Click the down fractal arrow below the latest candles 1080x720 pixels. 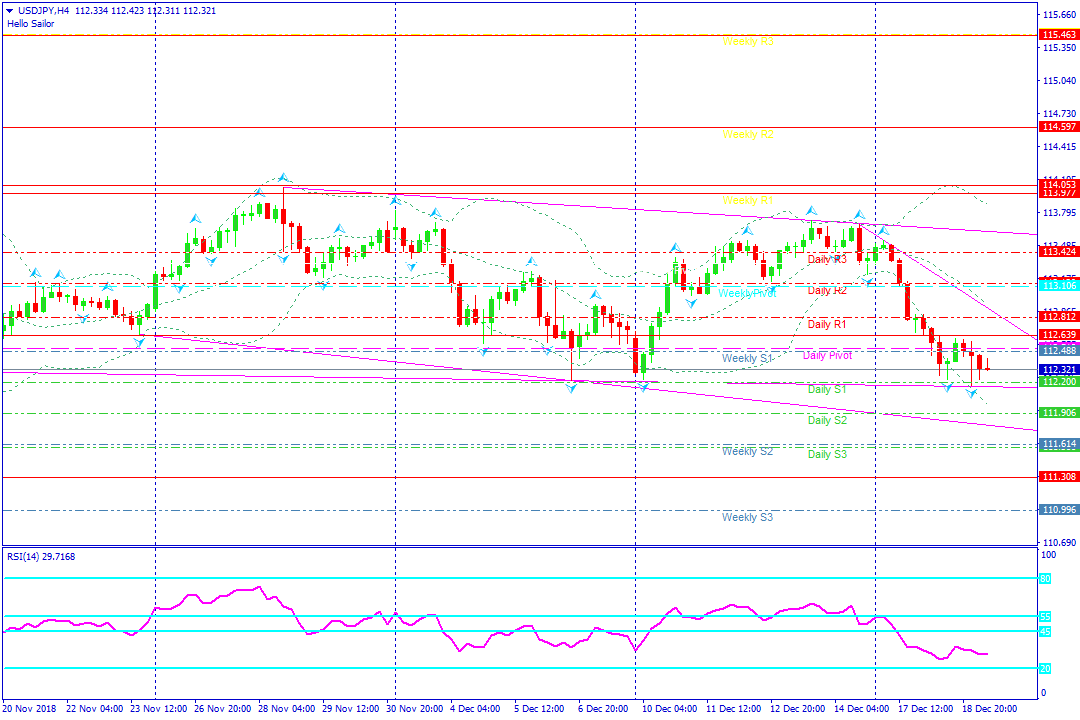coord(970,394)
